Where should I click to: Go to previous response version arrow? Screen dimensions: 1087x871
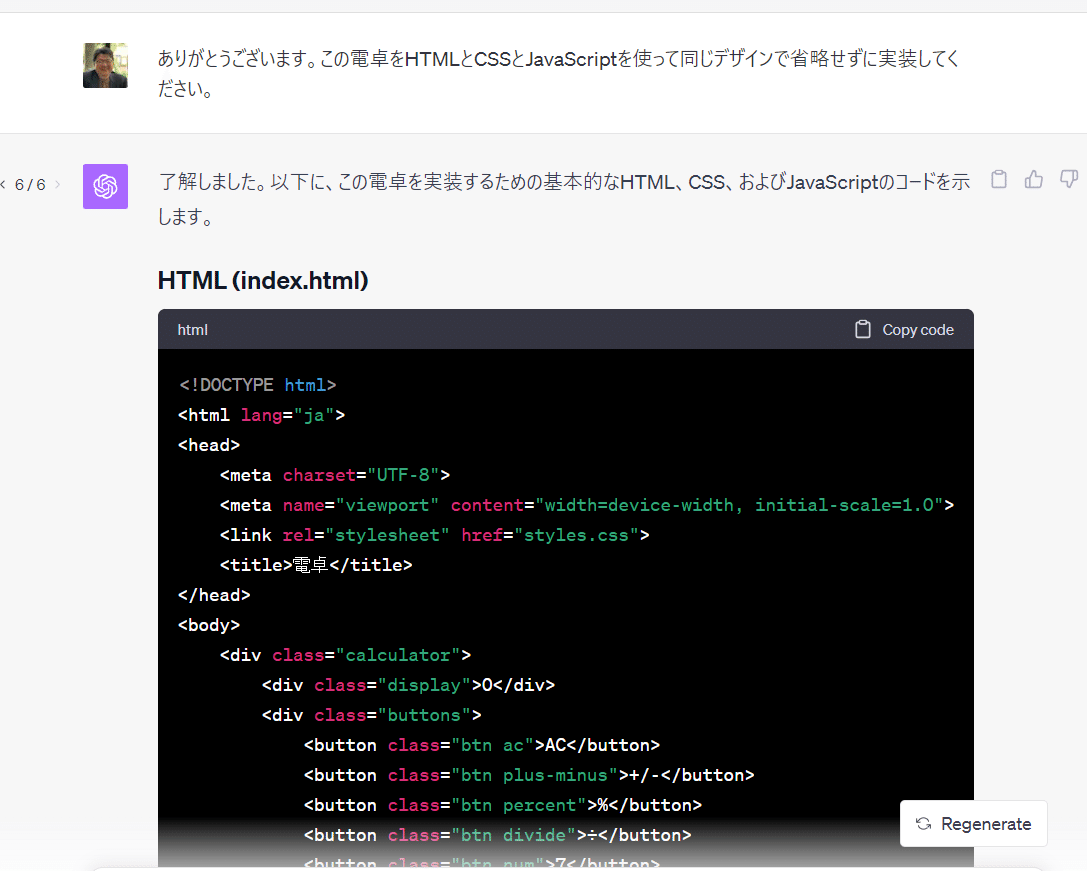click(3, 184)
